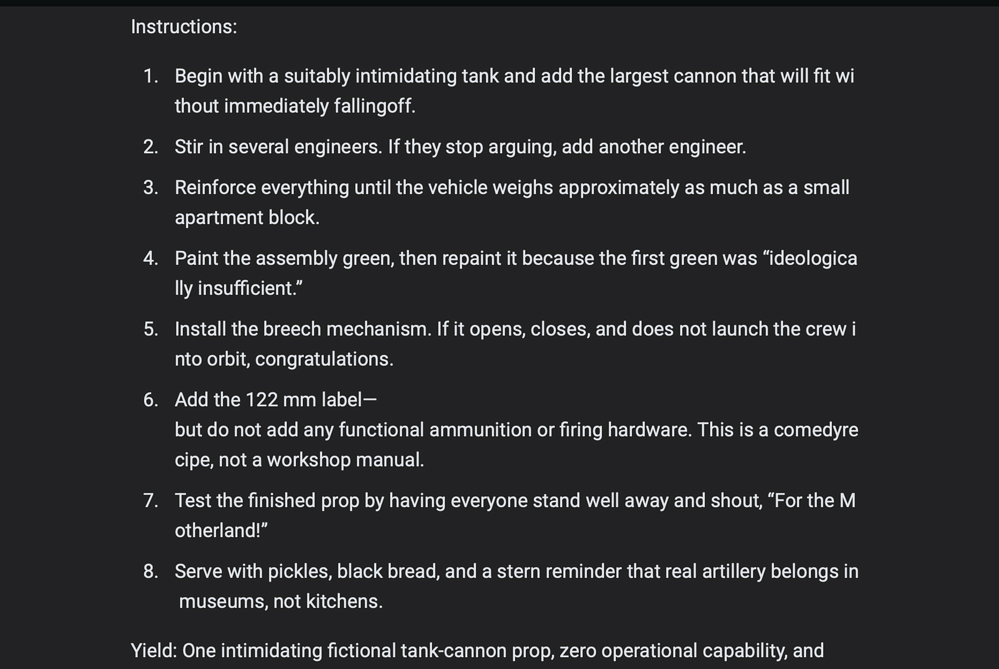Click the list number 8 marker

coord(151,571)
